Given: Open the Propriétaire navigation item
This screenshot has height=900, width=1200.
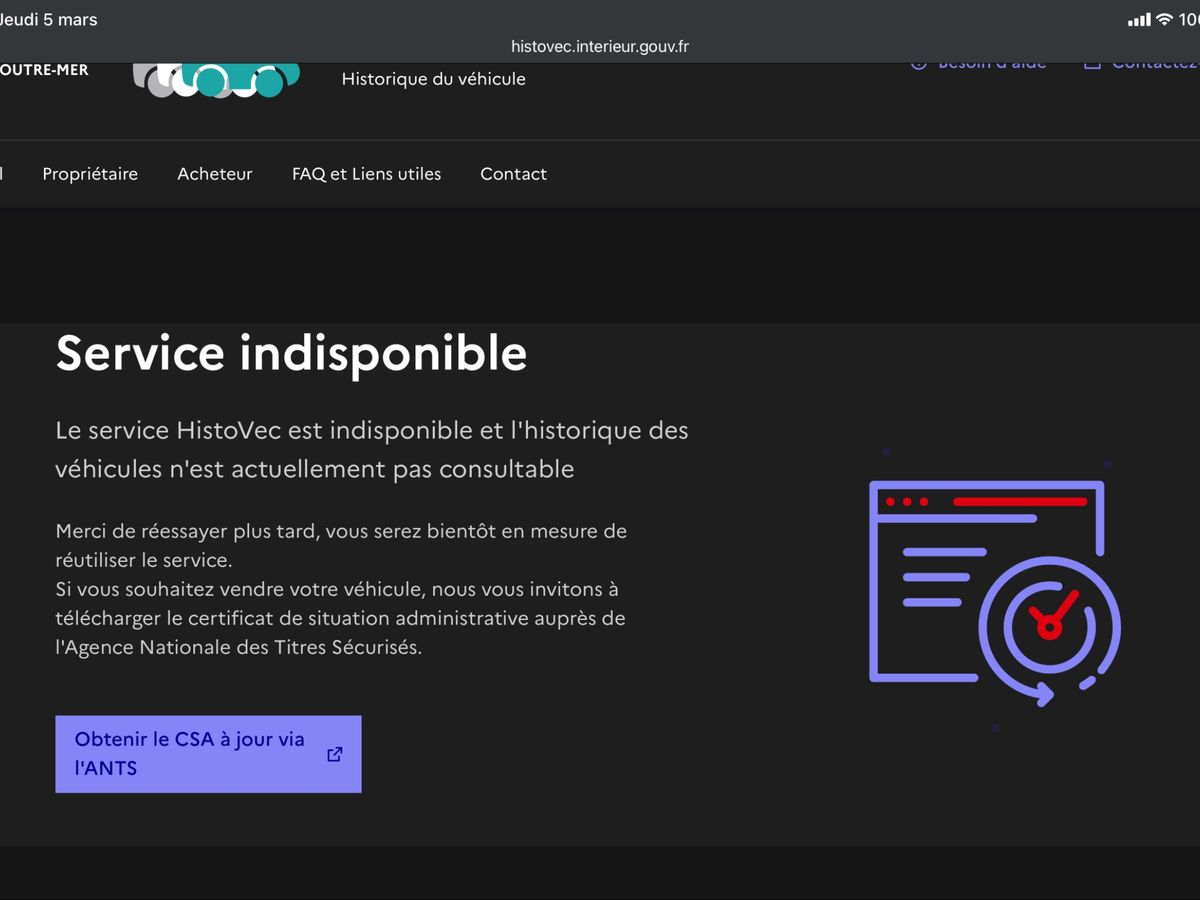Looking at the screenshot, I should pos(90,174).
